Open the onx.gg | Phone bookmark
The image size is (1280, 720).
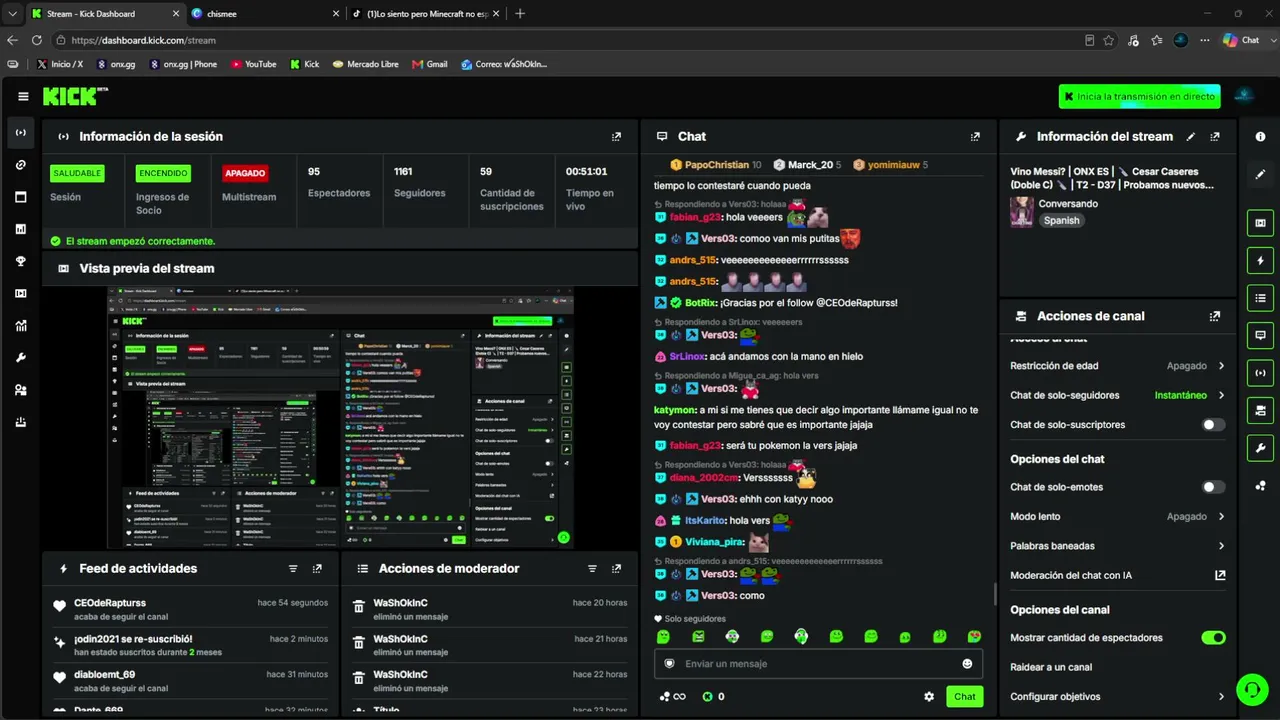[183, 64]
